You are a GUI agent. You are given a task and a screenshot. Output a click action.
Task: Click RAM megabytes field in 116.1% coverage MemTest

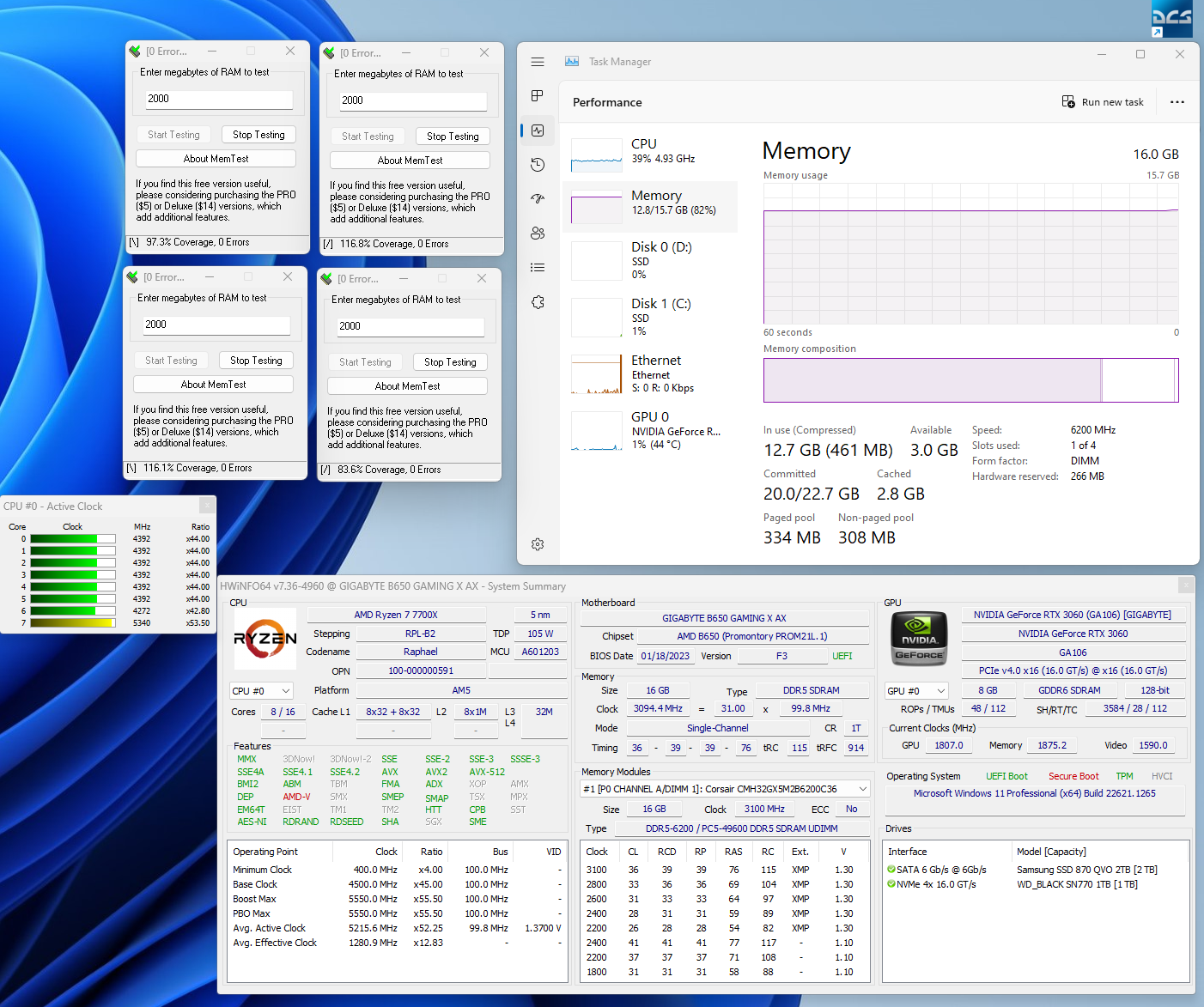click(x=216, y=325)
